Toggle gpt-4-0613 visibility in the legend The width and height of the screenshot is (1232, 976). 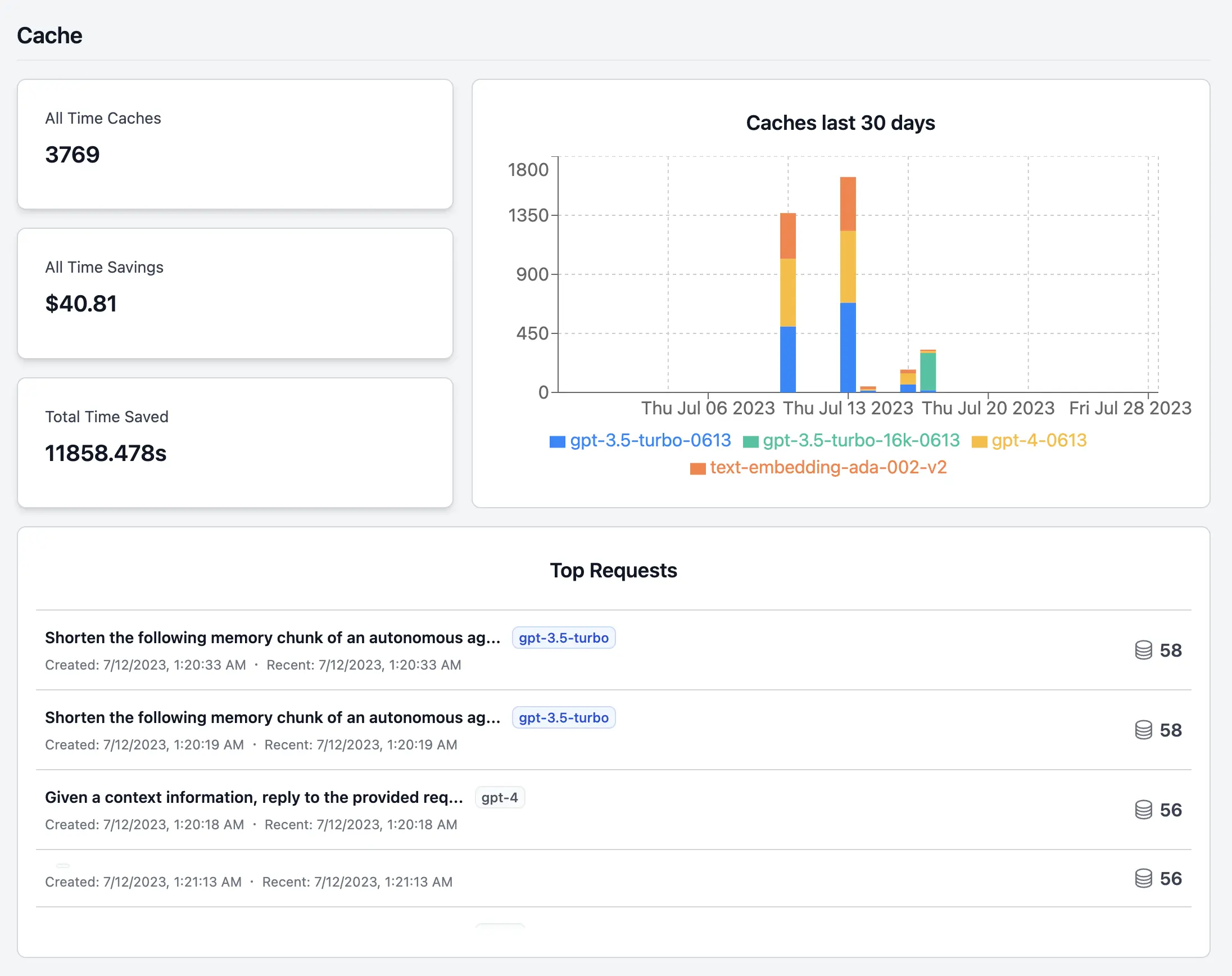click(1038, 441)
